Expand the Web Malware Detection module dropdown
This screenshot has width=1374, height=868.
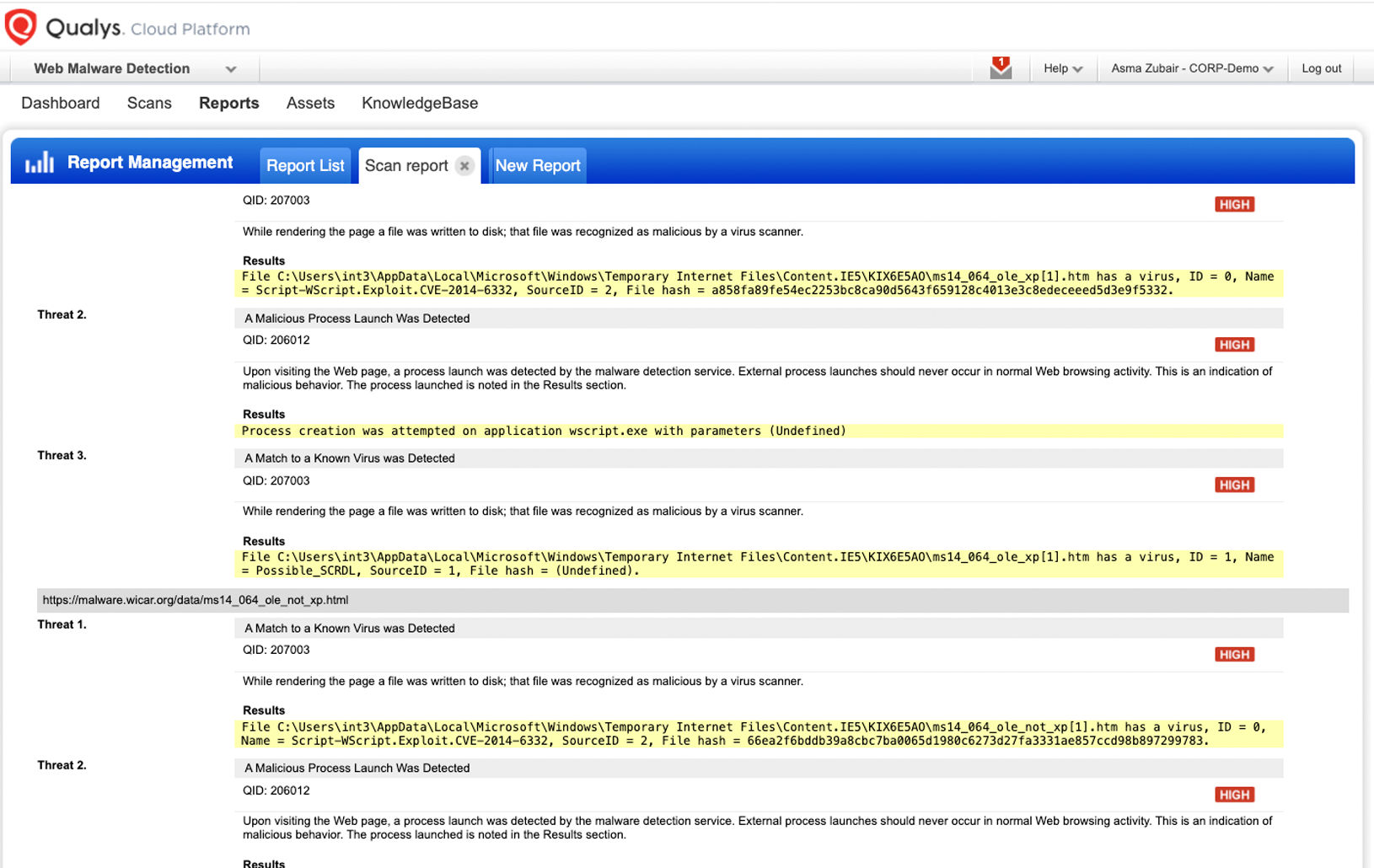click(x=230, y=69)
